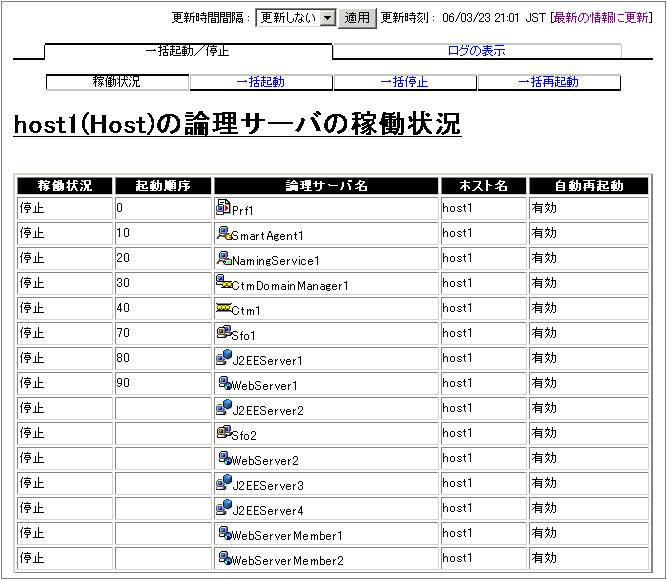Click the ホスト名 column header
Image resolution: width=667 pixels, height=580 pixels.
click(484, 186)
